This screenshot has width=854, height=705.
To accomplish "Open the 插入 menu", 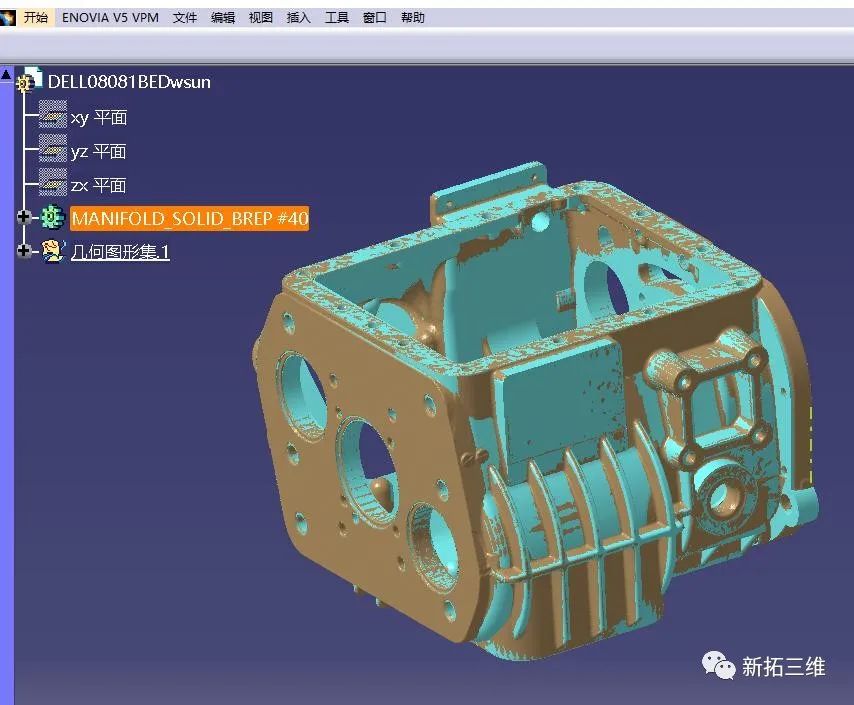I will (298, 17).
